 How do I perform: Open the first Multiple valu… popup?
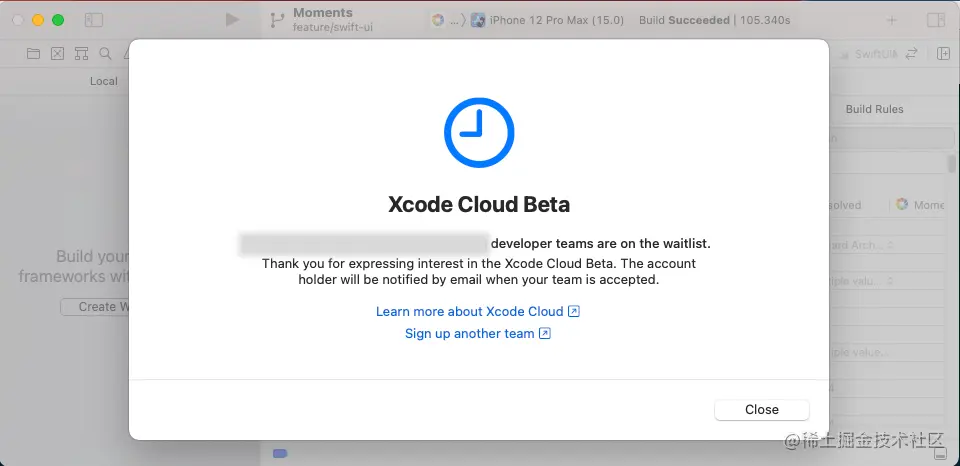pyautogui.click(x=863, y=281)
